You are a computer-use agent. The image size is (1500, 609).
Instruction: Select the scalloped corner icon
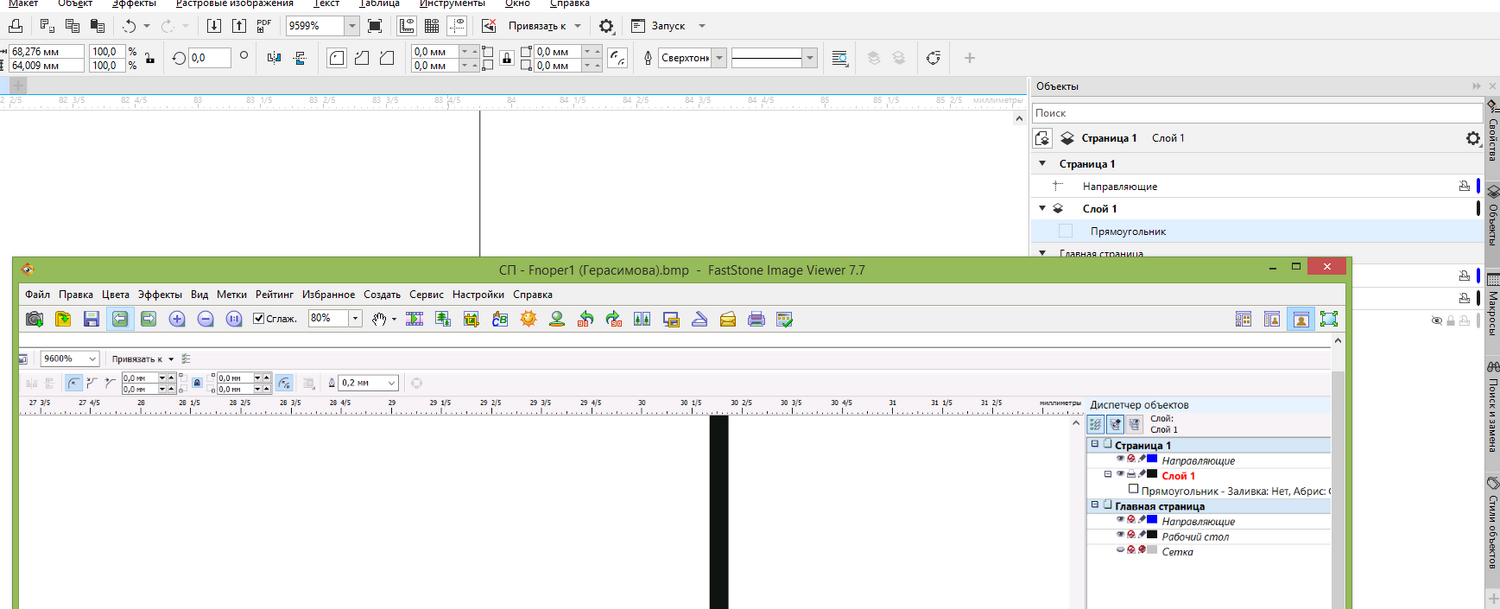[361, 58]
